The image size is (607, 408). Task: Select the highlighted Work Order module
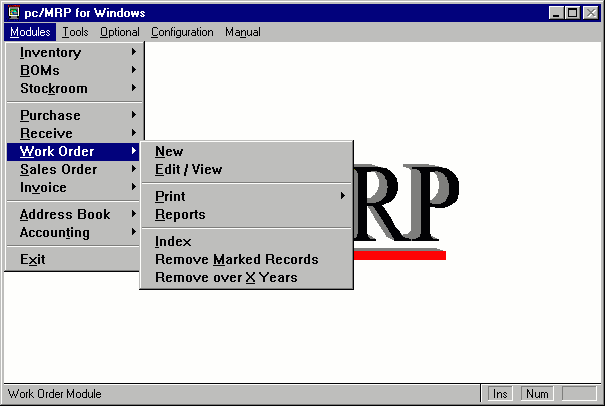point(73,151)
